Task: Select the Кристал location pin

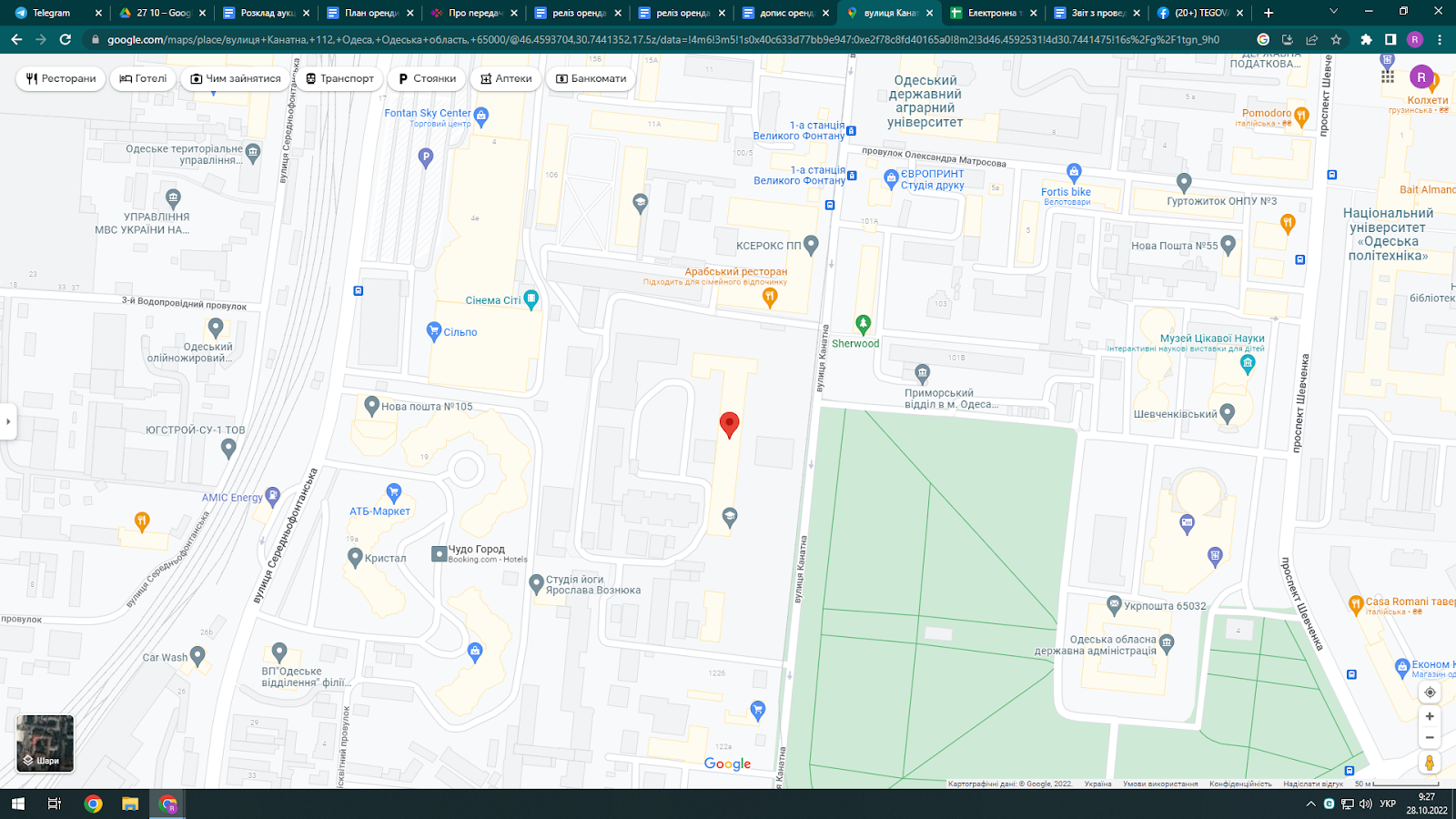Action: 355,557
